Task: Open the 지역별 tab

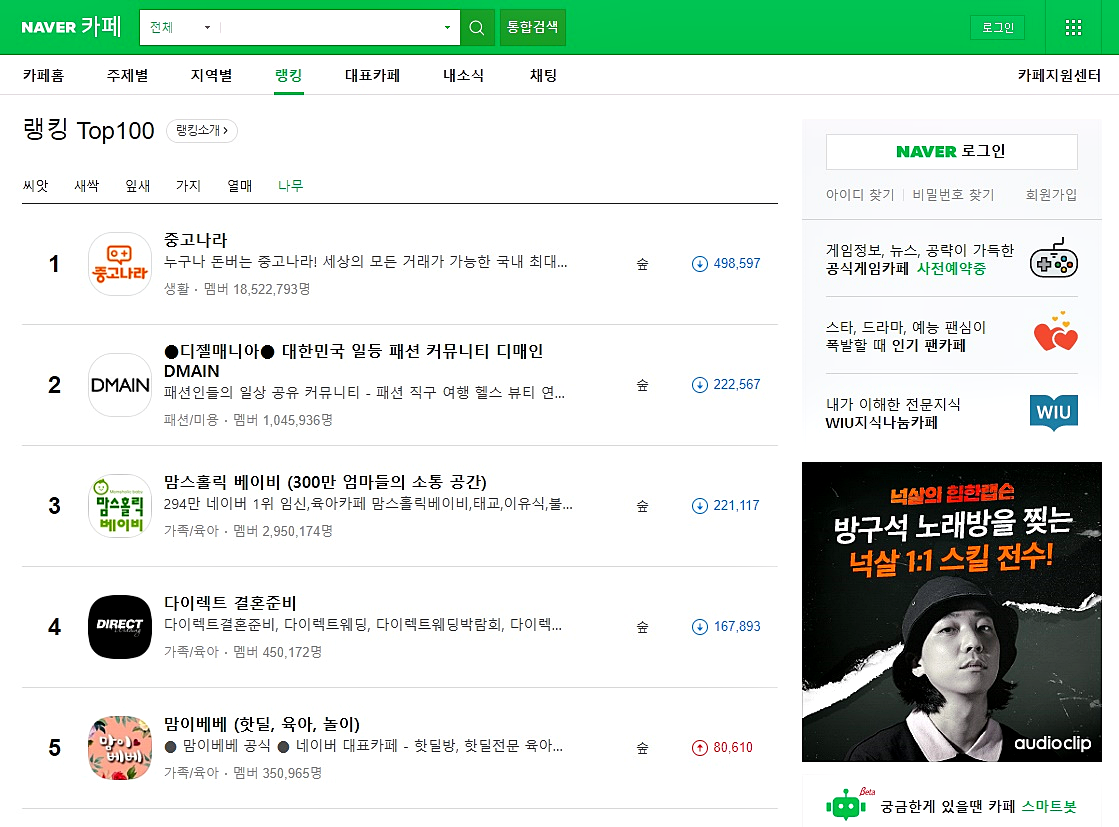Action: click(x=211, y=75)
